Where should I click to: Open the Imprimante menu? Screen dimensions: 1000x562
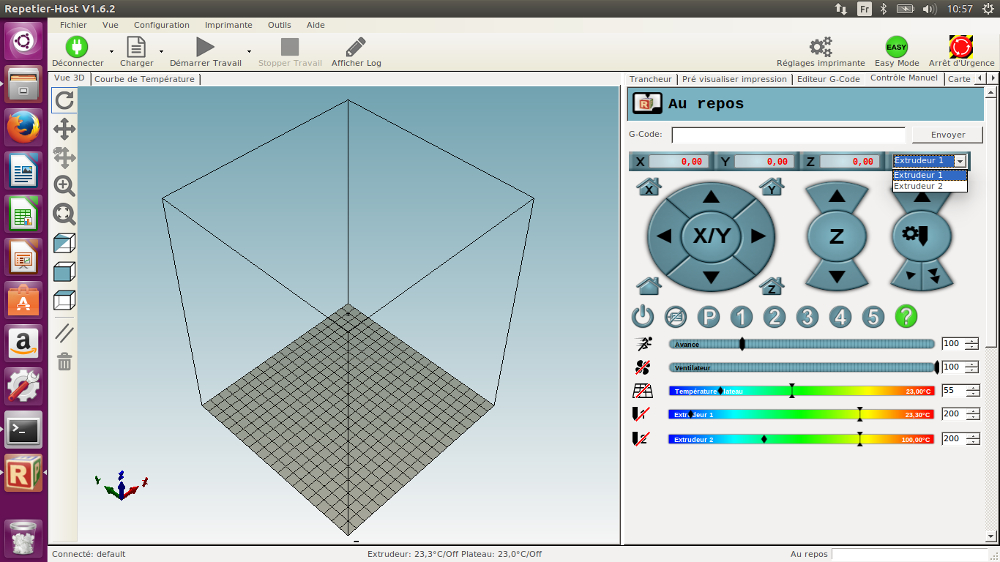coord(228,25)
